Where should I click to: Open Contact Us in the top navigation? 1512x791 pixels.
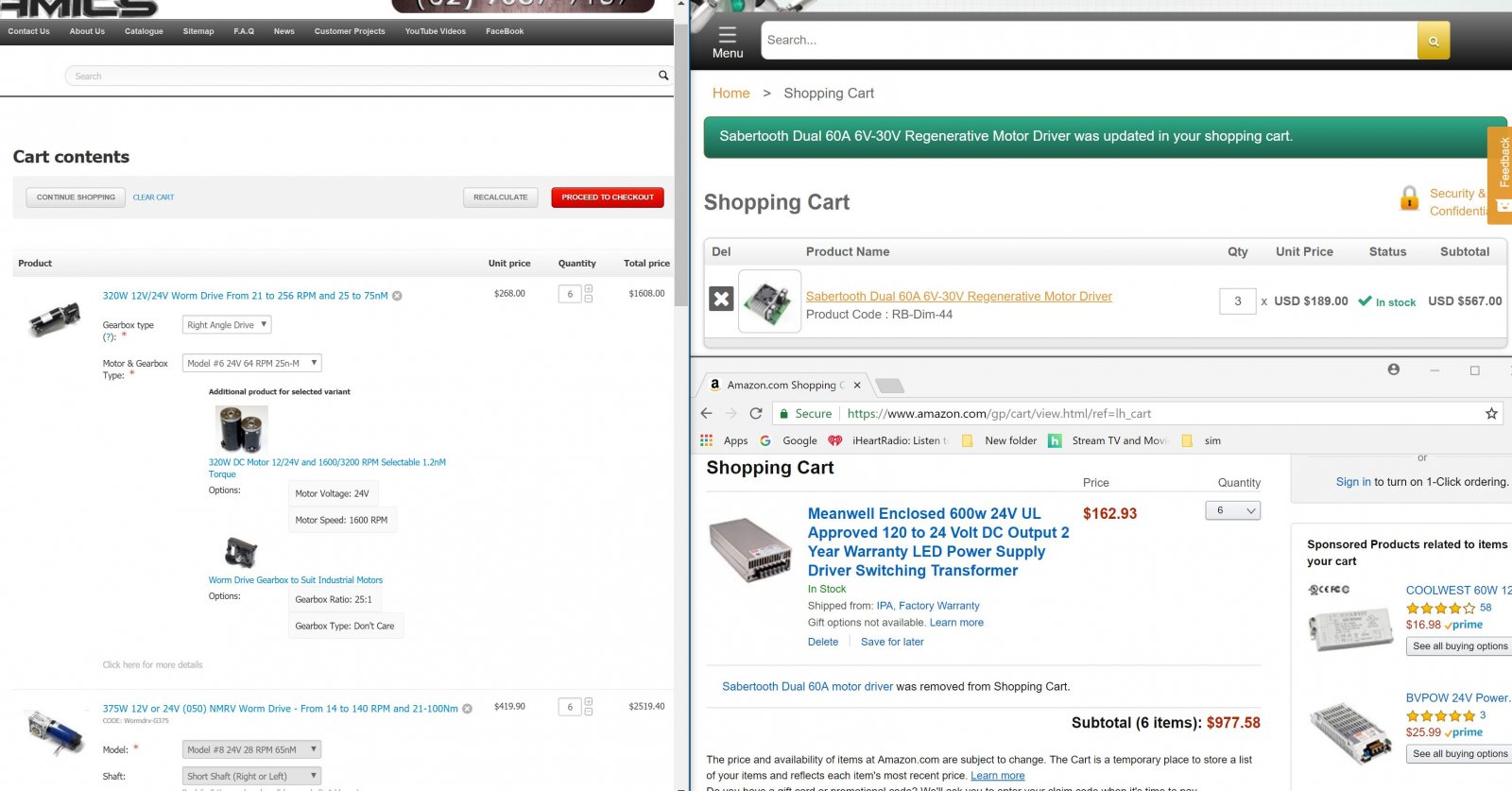click(x=28, y=31)
